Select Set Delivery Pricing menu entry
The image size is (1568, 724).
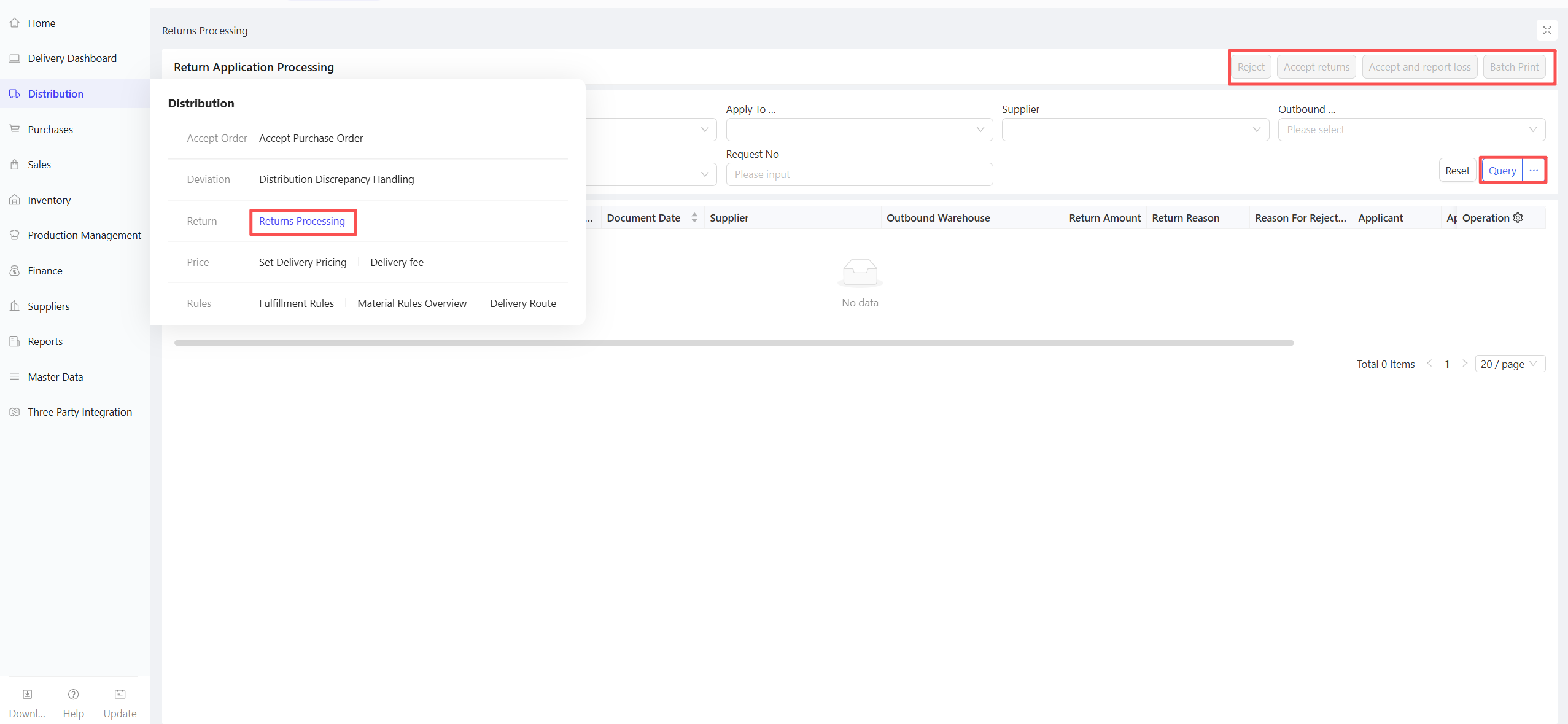[302, 262]
